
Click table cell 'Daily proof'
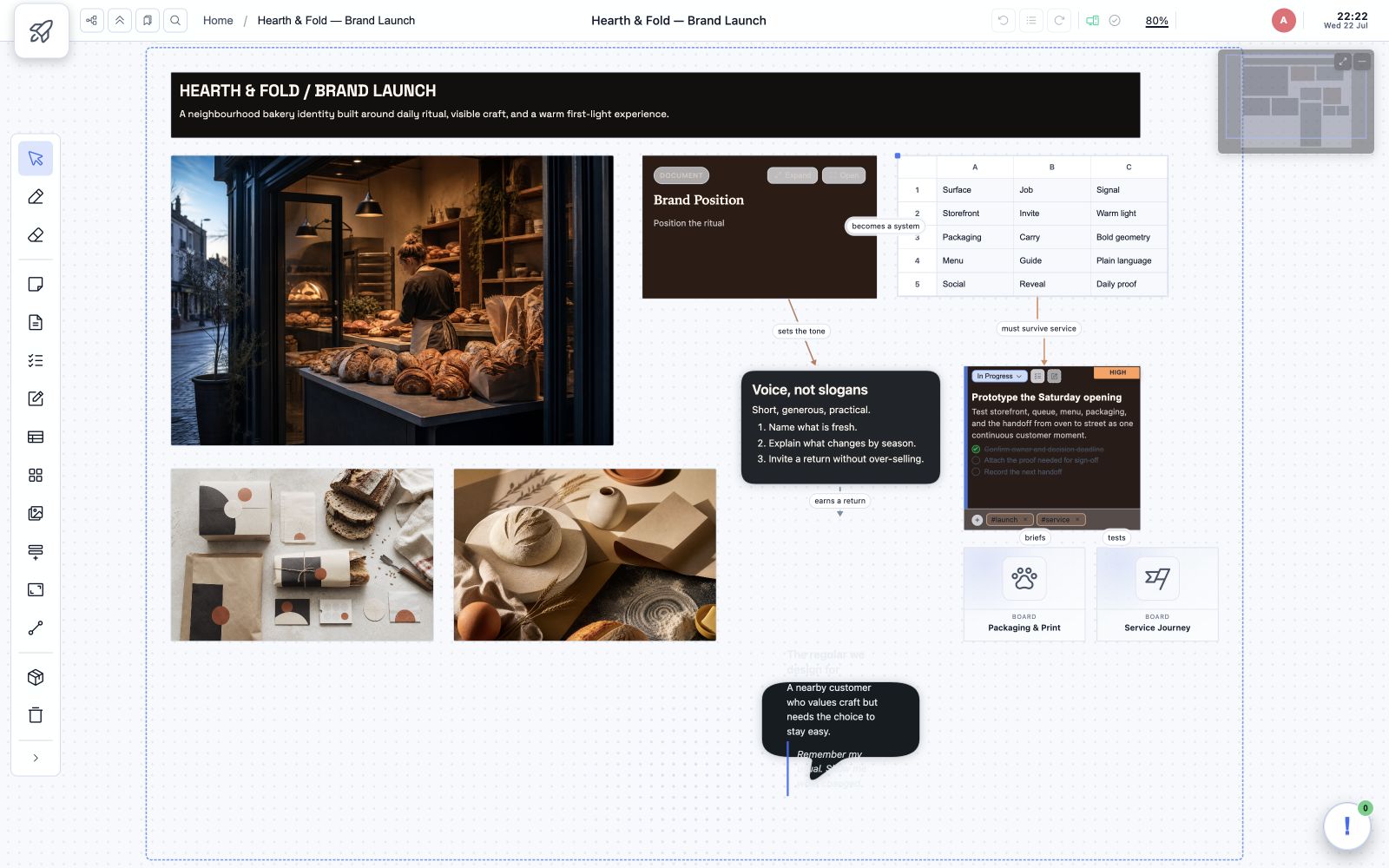click(x=1128, y=284)
